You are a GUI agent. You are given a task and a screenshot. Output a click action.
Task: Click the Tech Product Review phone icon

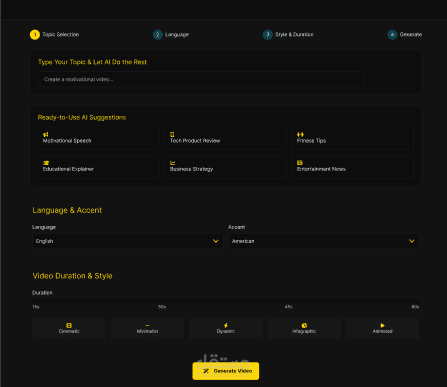[172, 134]
